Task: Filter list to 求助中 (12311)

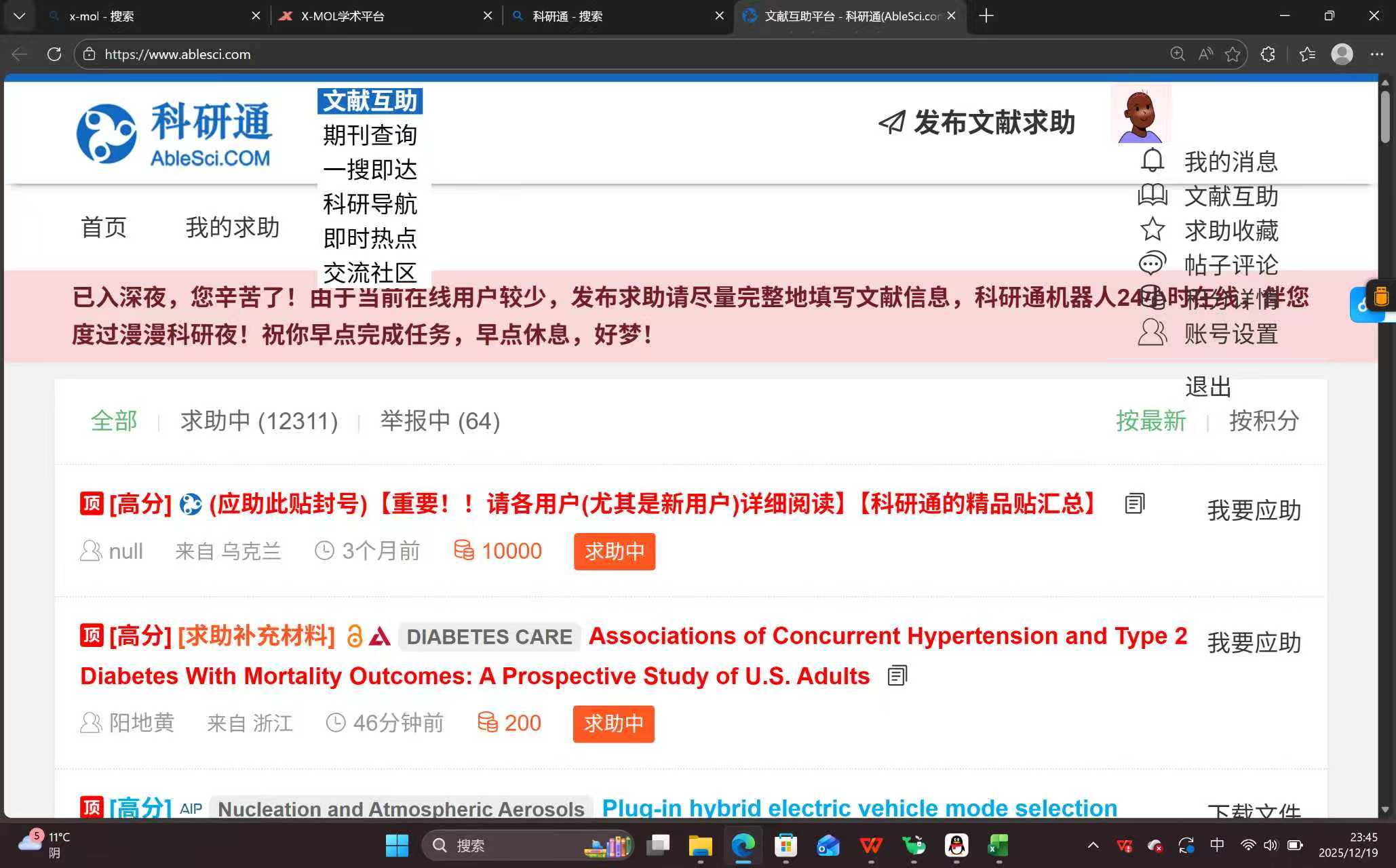Action: coord(258,420)
